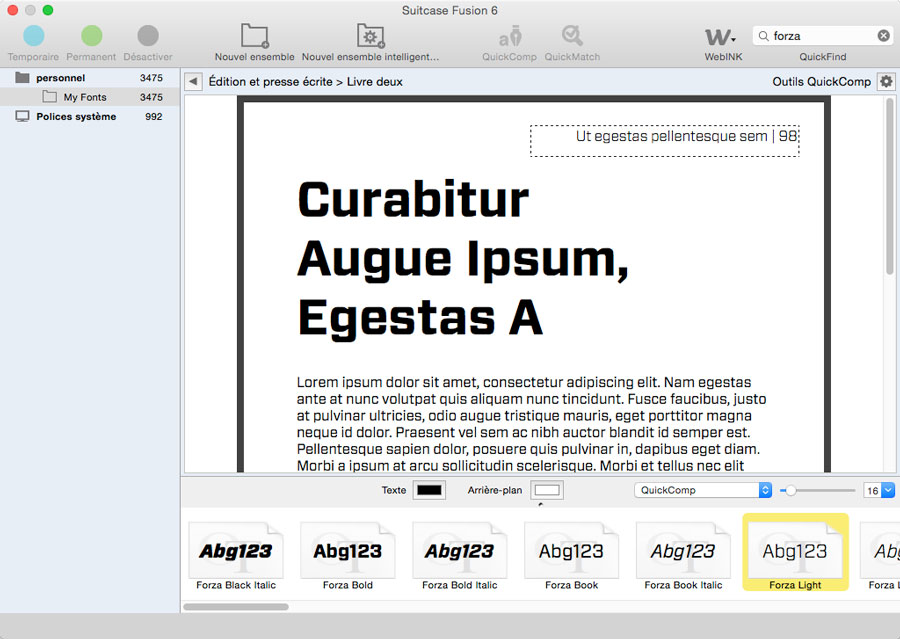This screenshot has height=639, width=900.
Task: Select Forza Book Italic font
Action: click(683, 556)
